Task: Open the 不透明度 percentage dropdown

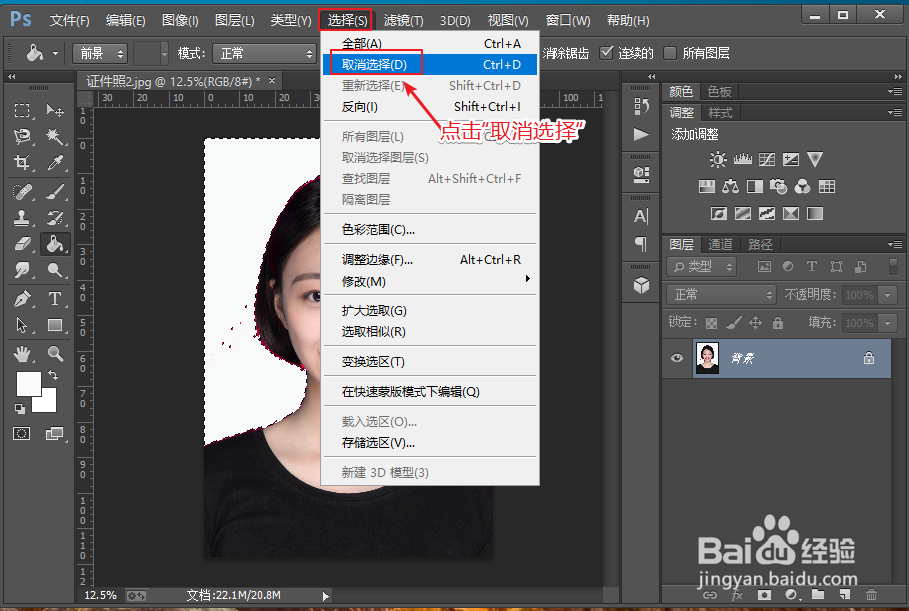Action: [886, 295]
